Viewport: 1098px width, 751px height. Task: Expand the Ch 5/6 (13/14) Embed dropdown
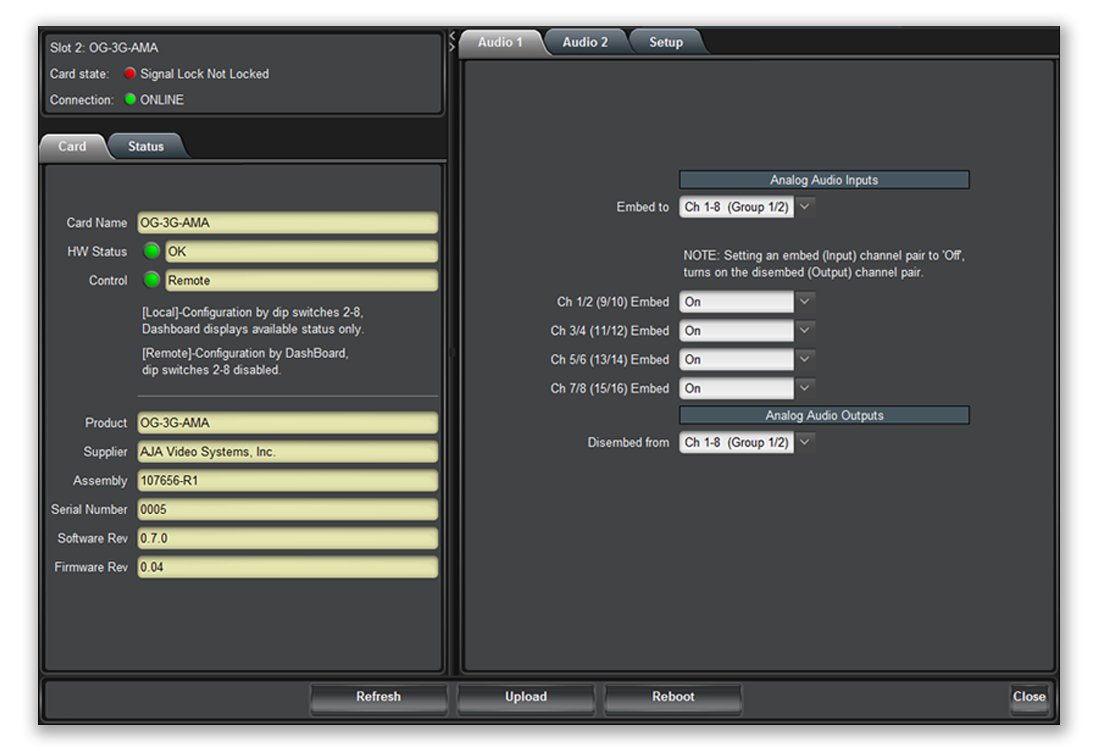(746, 359)
